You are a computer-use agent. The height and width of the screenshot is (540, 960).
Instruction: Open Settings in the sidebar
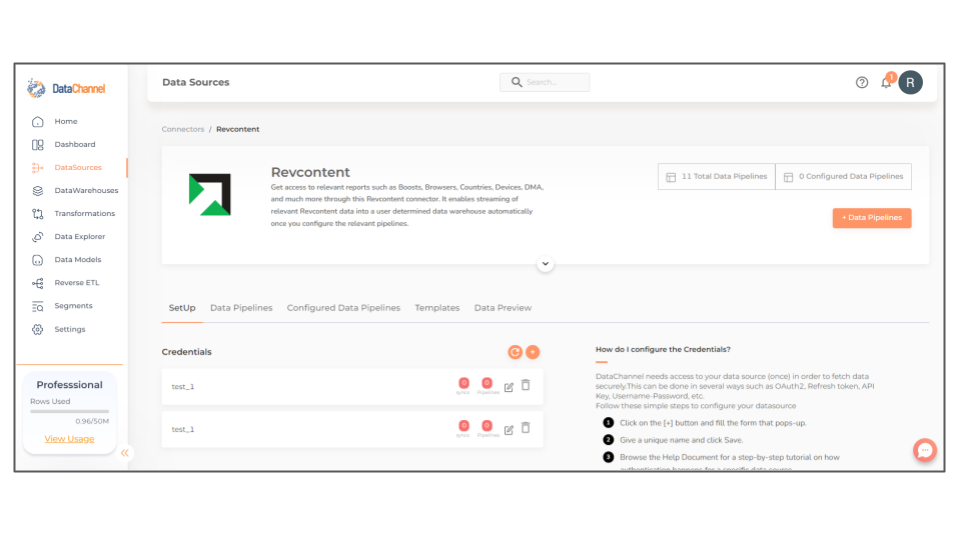click(70, 329)
